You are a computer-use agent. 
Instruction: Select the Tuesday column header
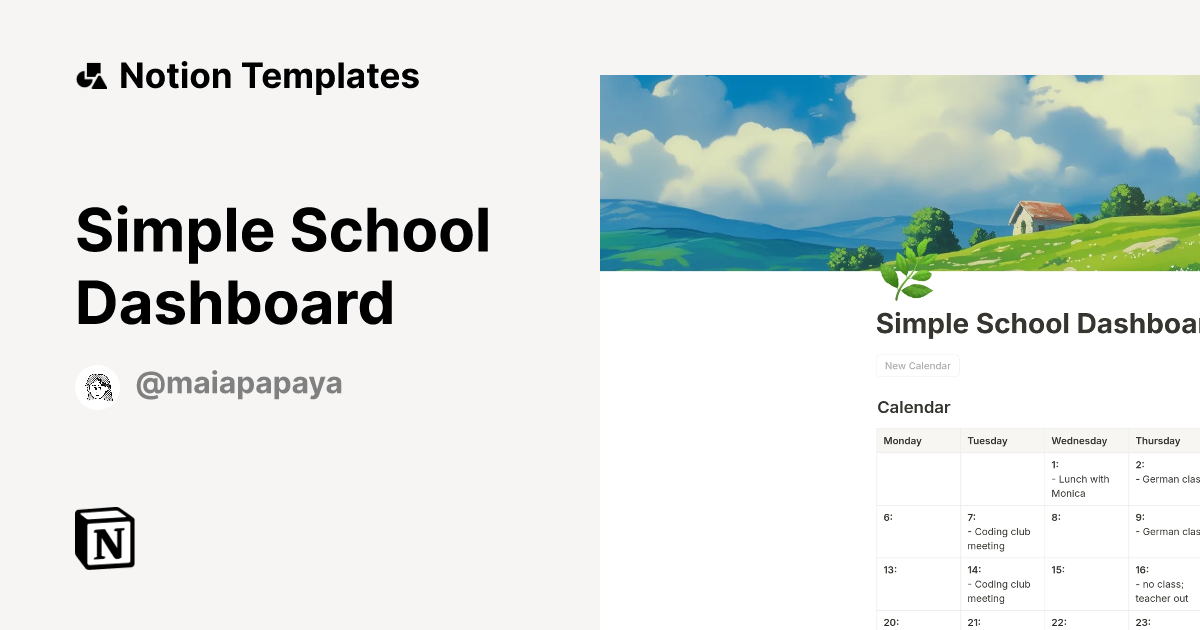[987, 440]
